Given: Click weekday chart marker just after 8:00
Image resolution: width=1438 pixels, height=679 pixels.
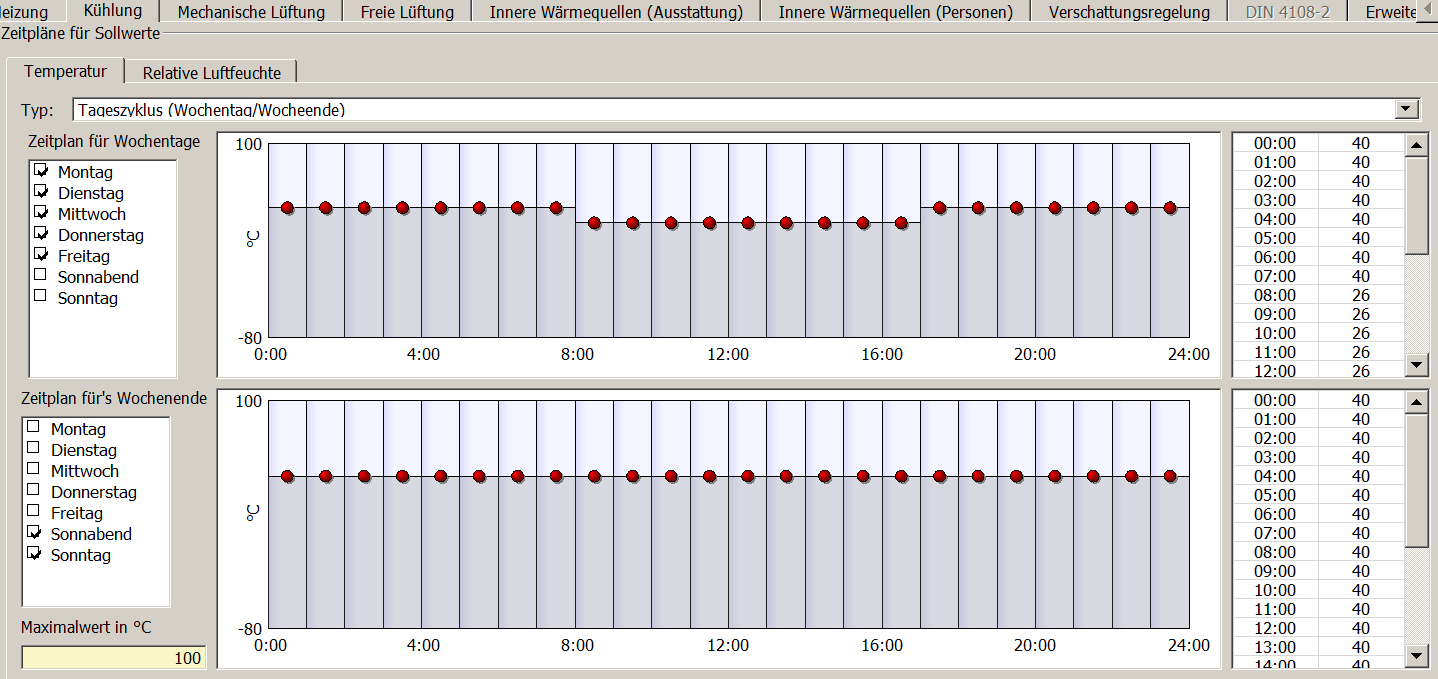Looking at the screenshot, I should (594, 223).
